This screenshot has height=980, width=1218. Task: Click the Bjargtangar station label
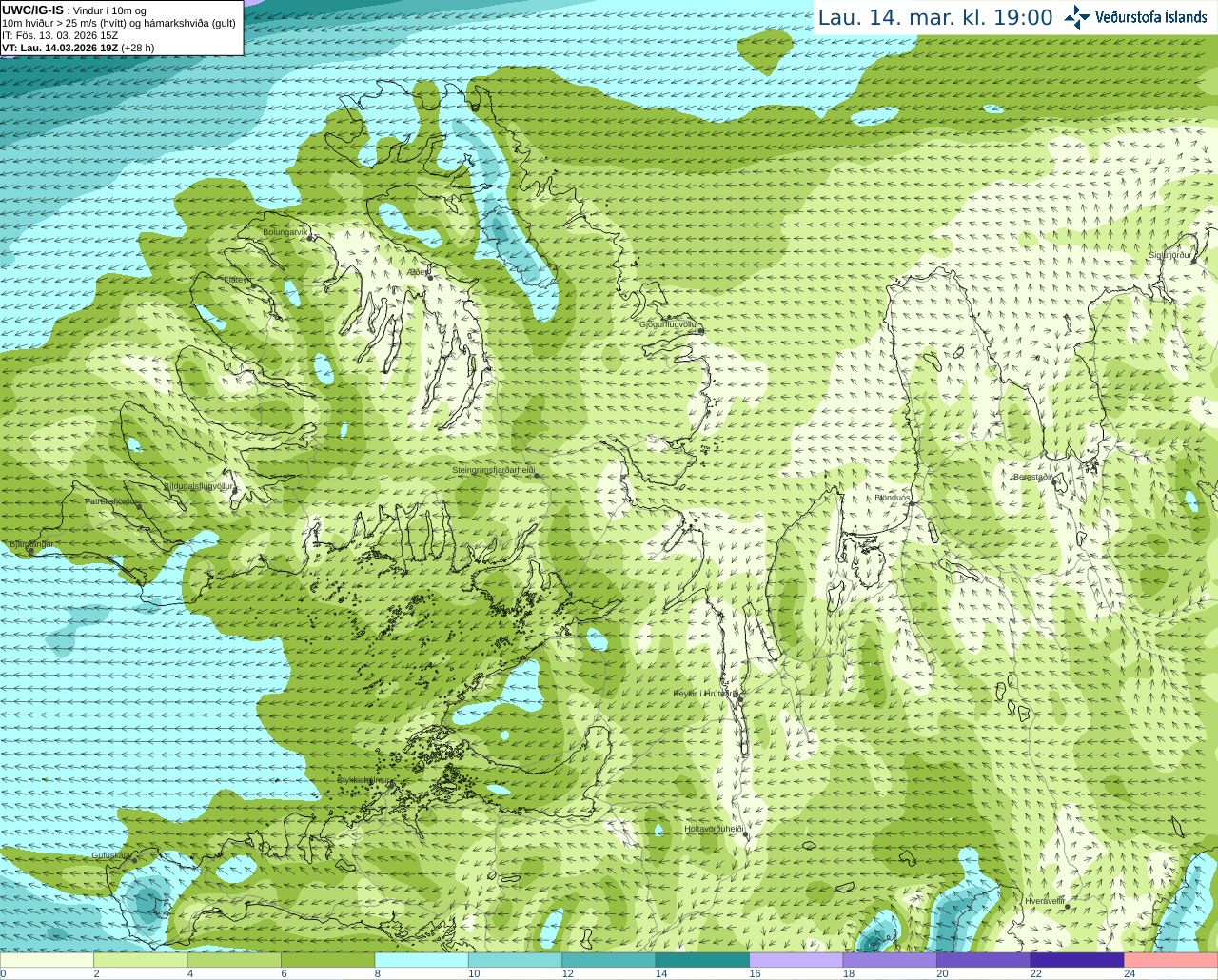[x=31, y=545]
